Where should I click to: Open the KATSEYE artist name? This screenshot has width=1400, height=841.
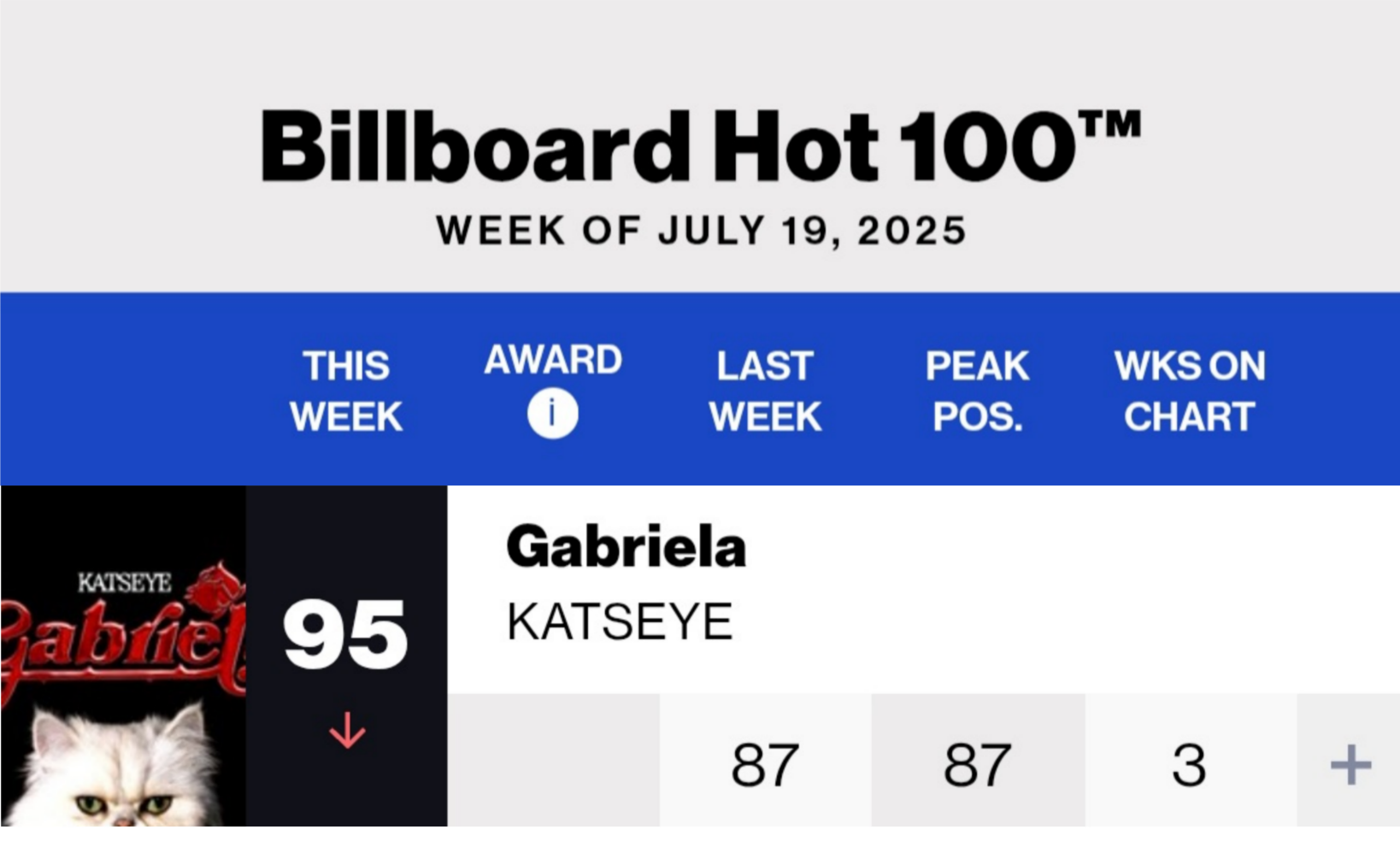(620, 621)
